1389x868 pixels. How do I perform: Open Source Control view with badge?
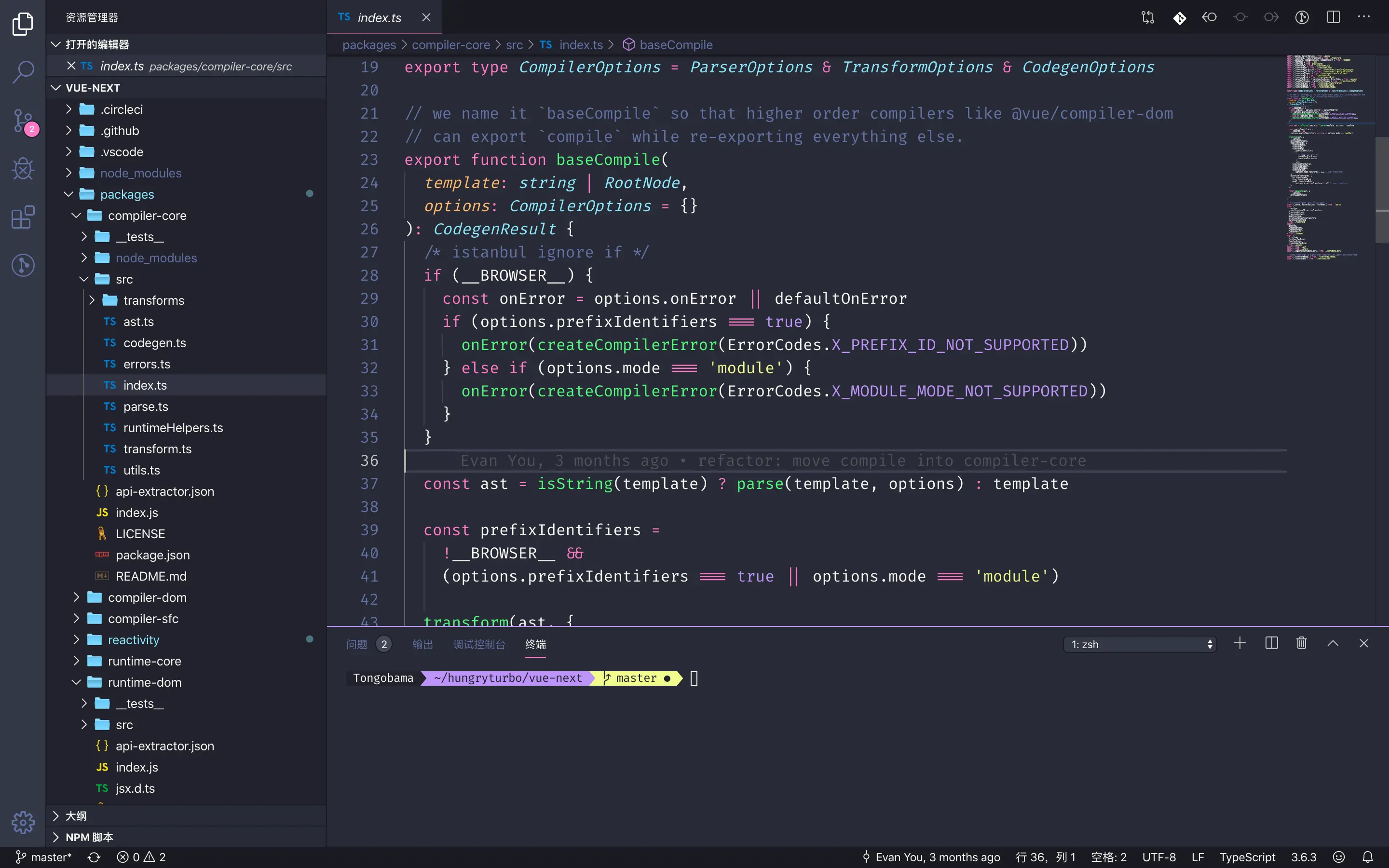pyautogui.click(x=23, y=121)
